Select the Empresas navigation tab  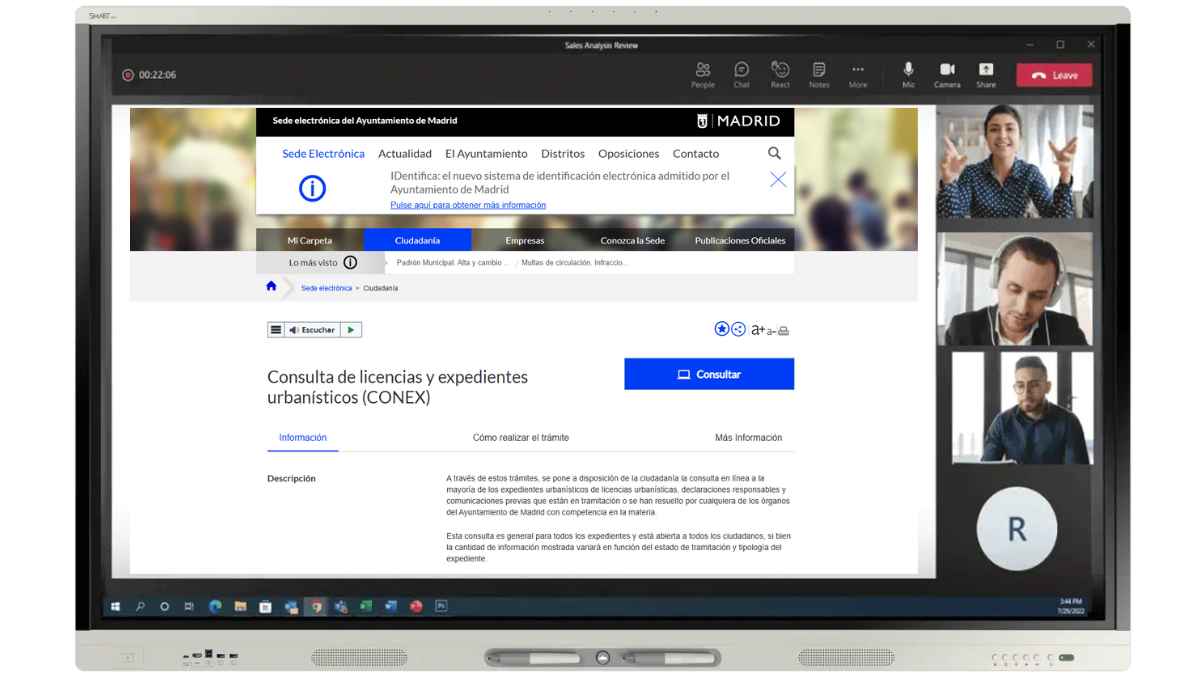click(x=524, y=240)
